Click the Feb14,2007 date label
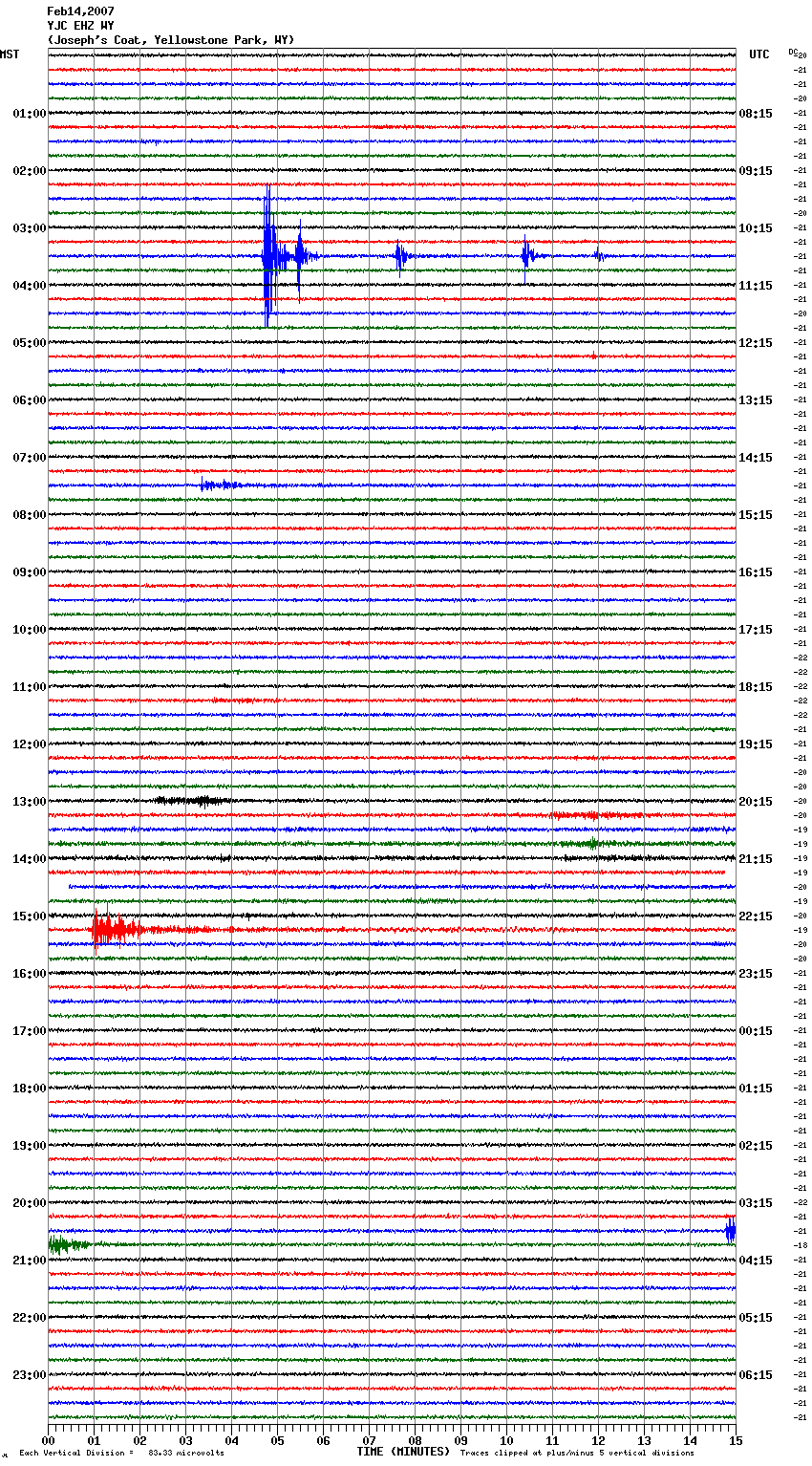Screen dimensions: 812x1466 point(80,11)
